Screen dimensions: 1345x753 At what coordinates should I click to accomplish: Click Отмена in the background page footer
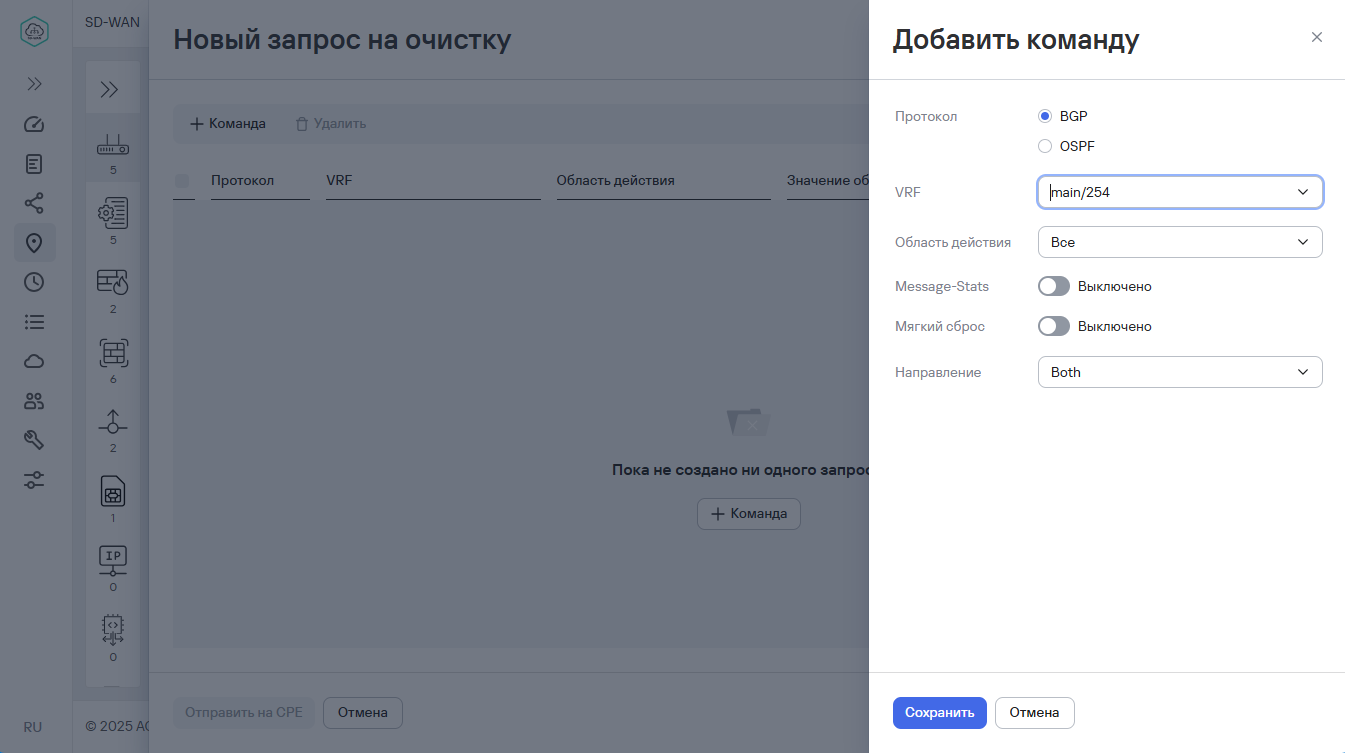362,713
